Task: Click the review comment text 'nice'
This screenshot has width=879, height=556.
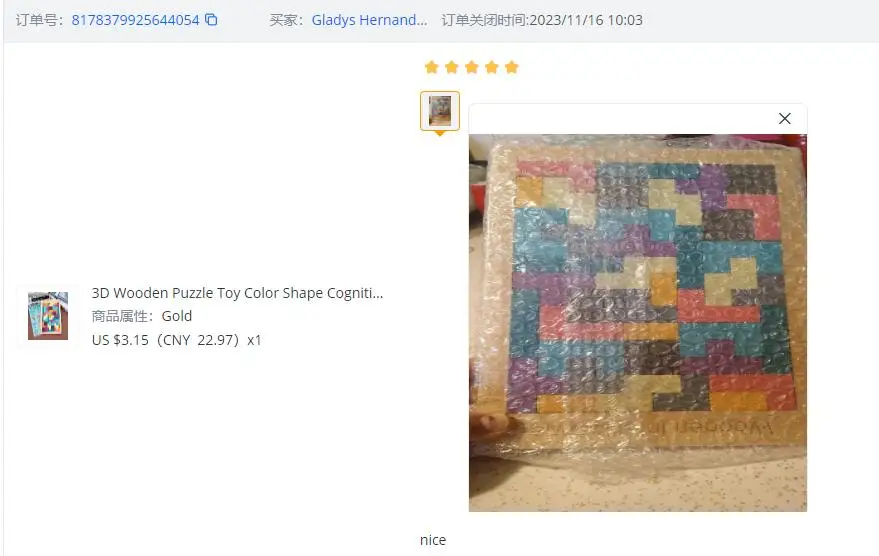Action: 433,540
